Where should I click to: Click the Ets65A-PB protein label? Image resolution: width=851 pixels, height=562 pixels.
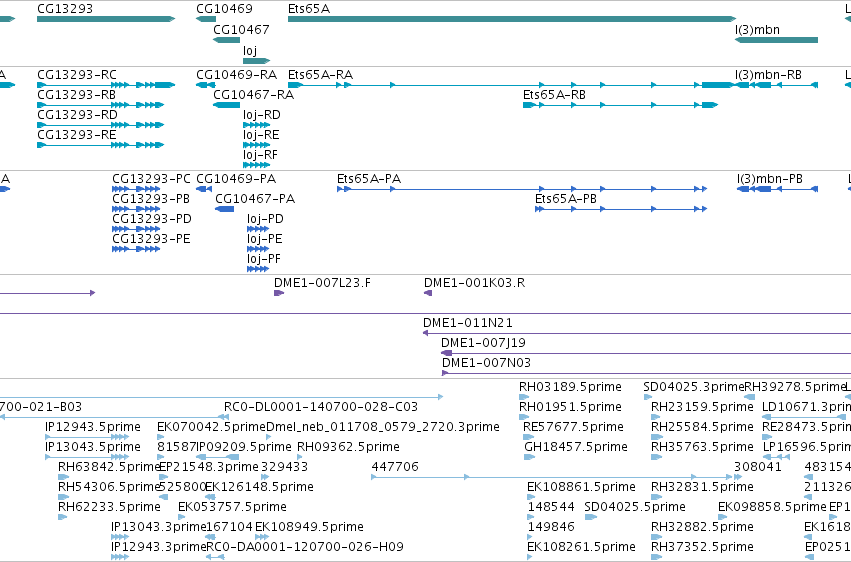(566, 199)
